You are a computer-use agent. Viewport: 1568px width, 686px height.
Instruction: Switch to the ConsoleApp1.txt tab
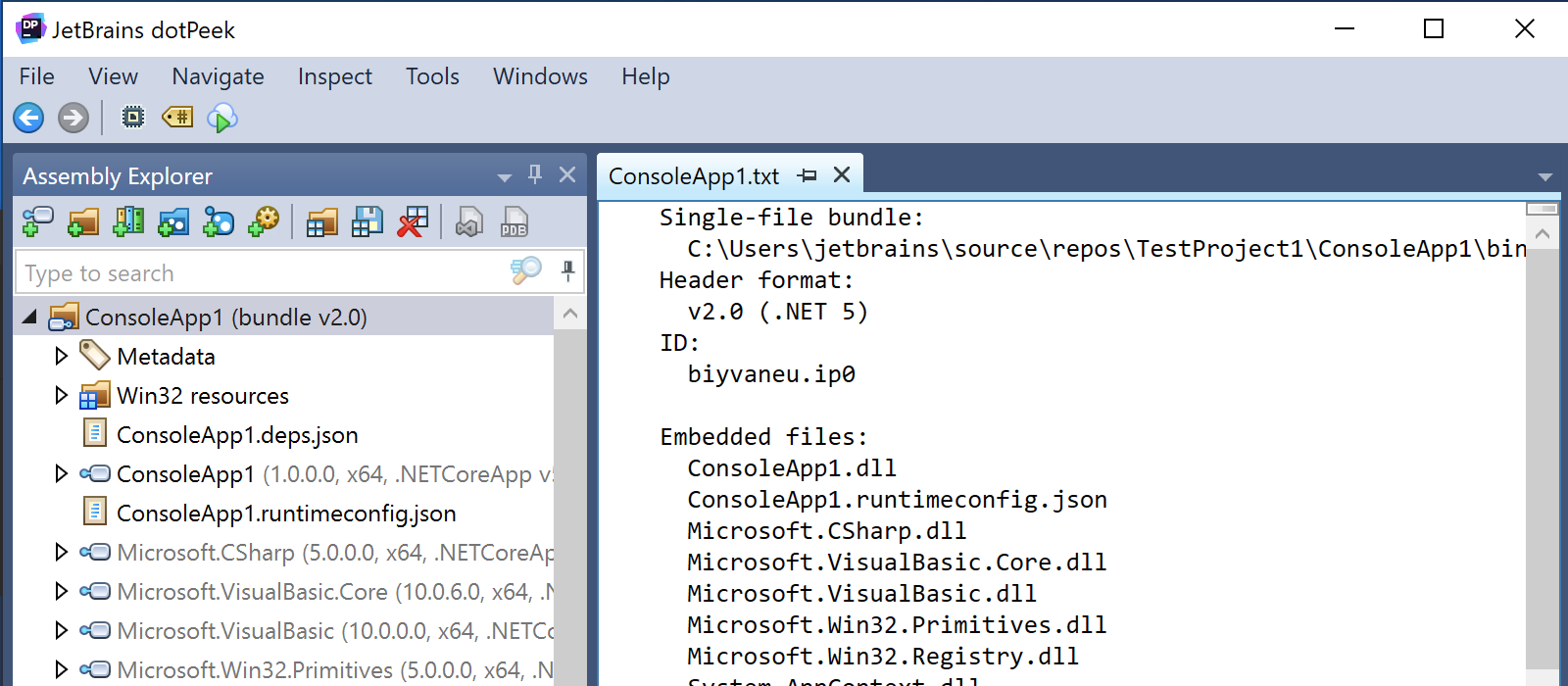[694, 176]
